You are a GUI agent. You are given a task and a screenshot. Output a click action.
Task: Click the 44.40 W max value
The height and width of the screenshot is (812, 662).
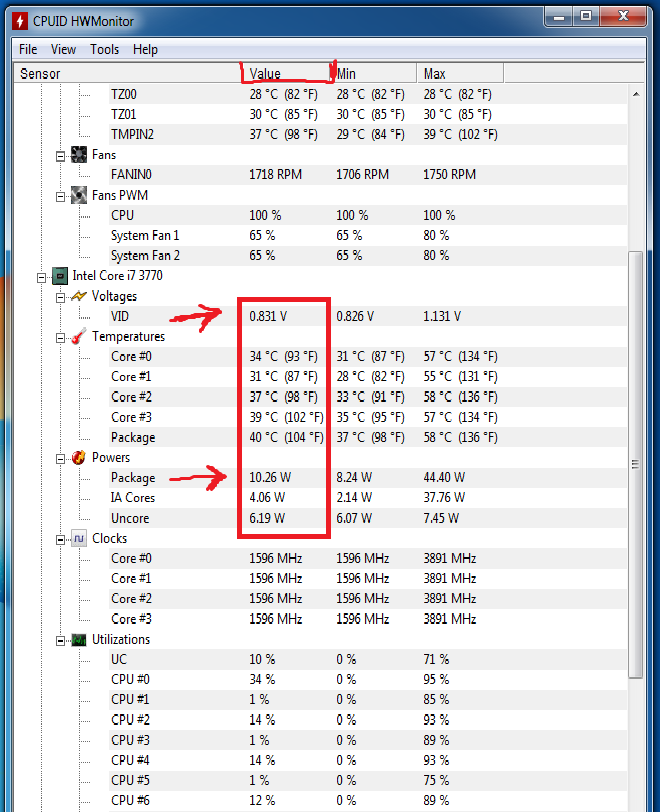pyautogui.click(x=444, y=477)
